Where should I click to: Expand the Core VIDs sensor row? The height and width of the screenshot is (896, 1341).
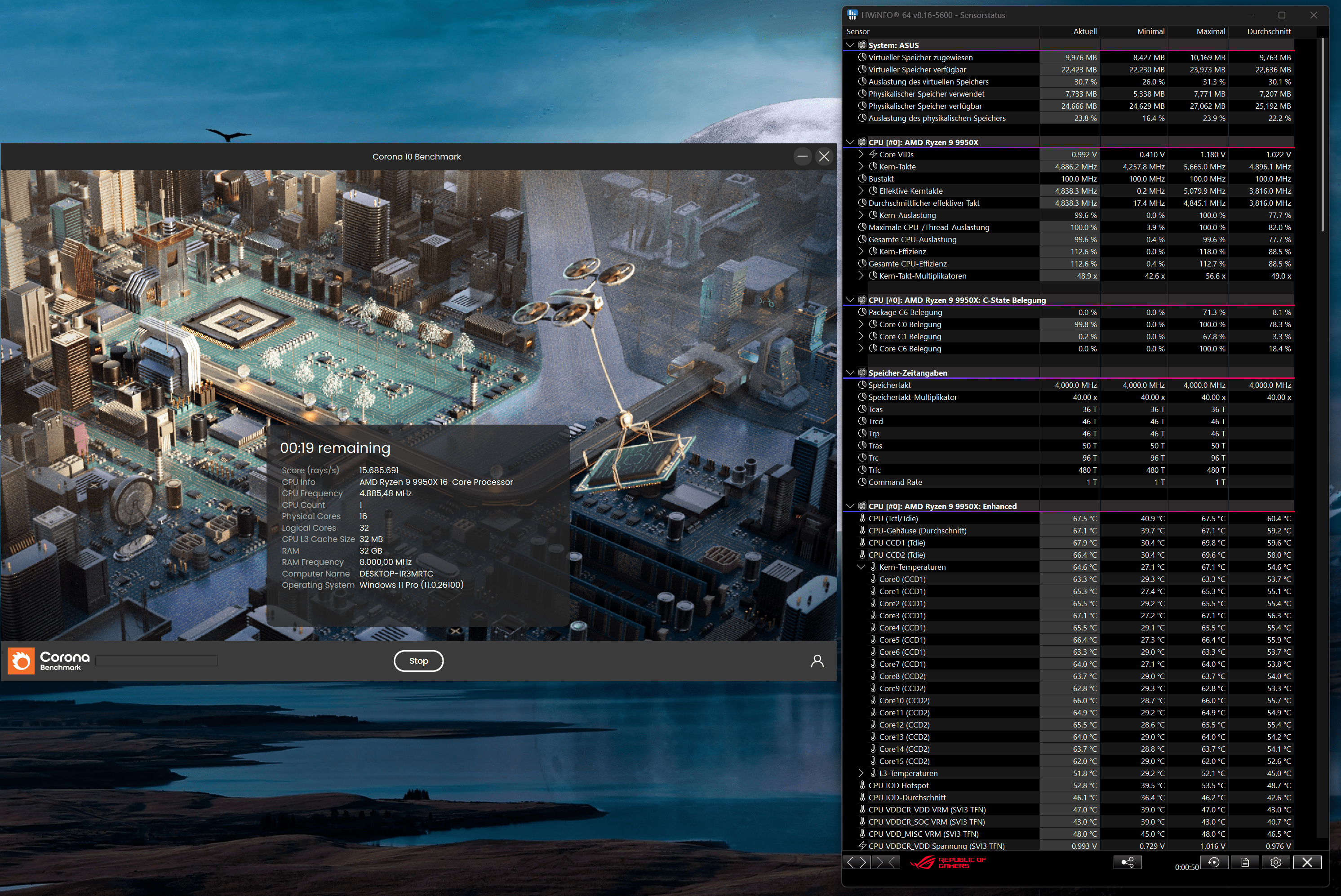(x=861, y=154)
